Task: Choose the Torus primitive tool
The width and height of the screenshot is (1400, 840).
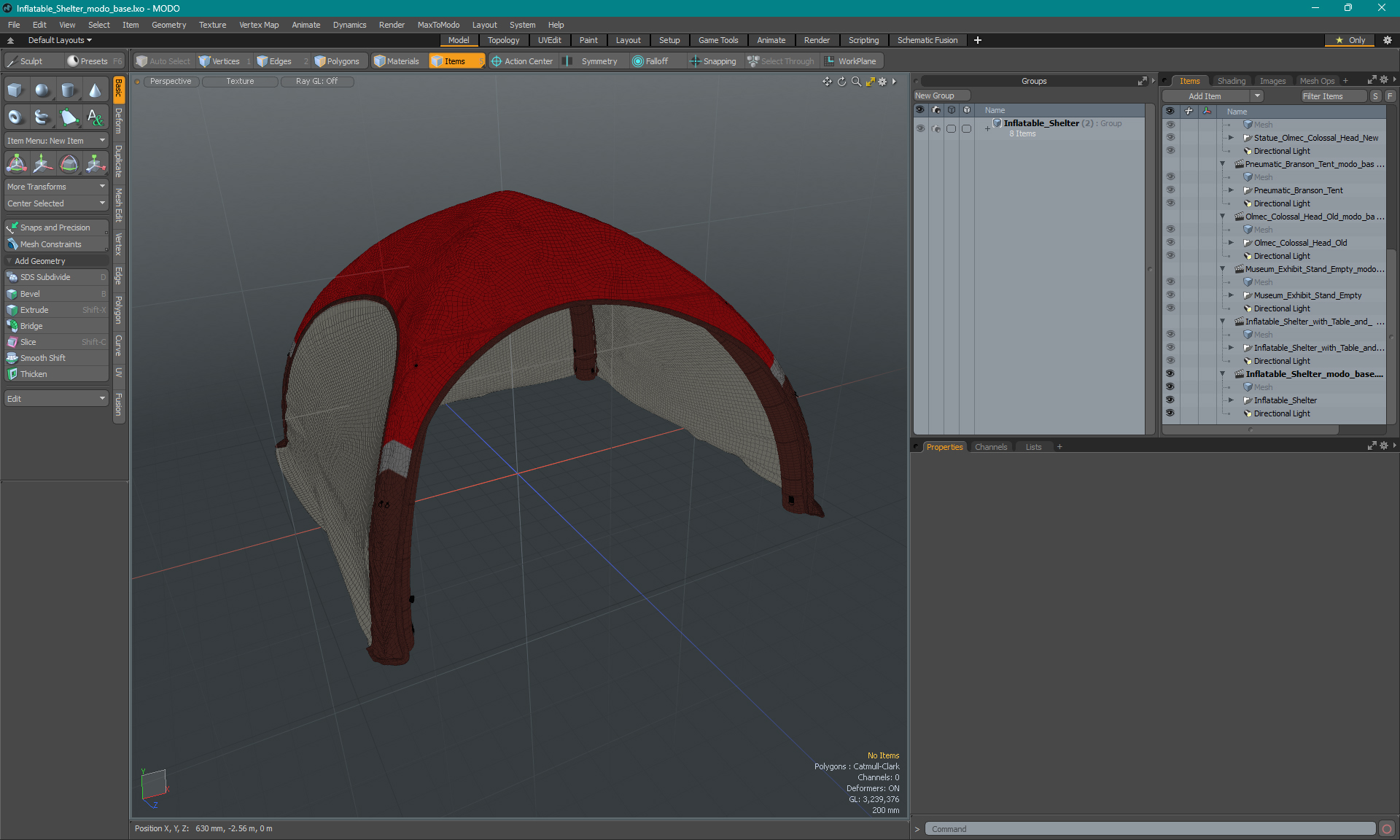Action: (x=16, y=117)
